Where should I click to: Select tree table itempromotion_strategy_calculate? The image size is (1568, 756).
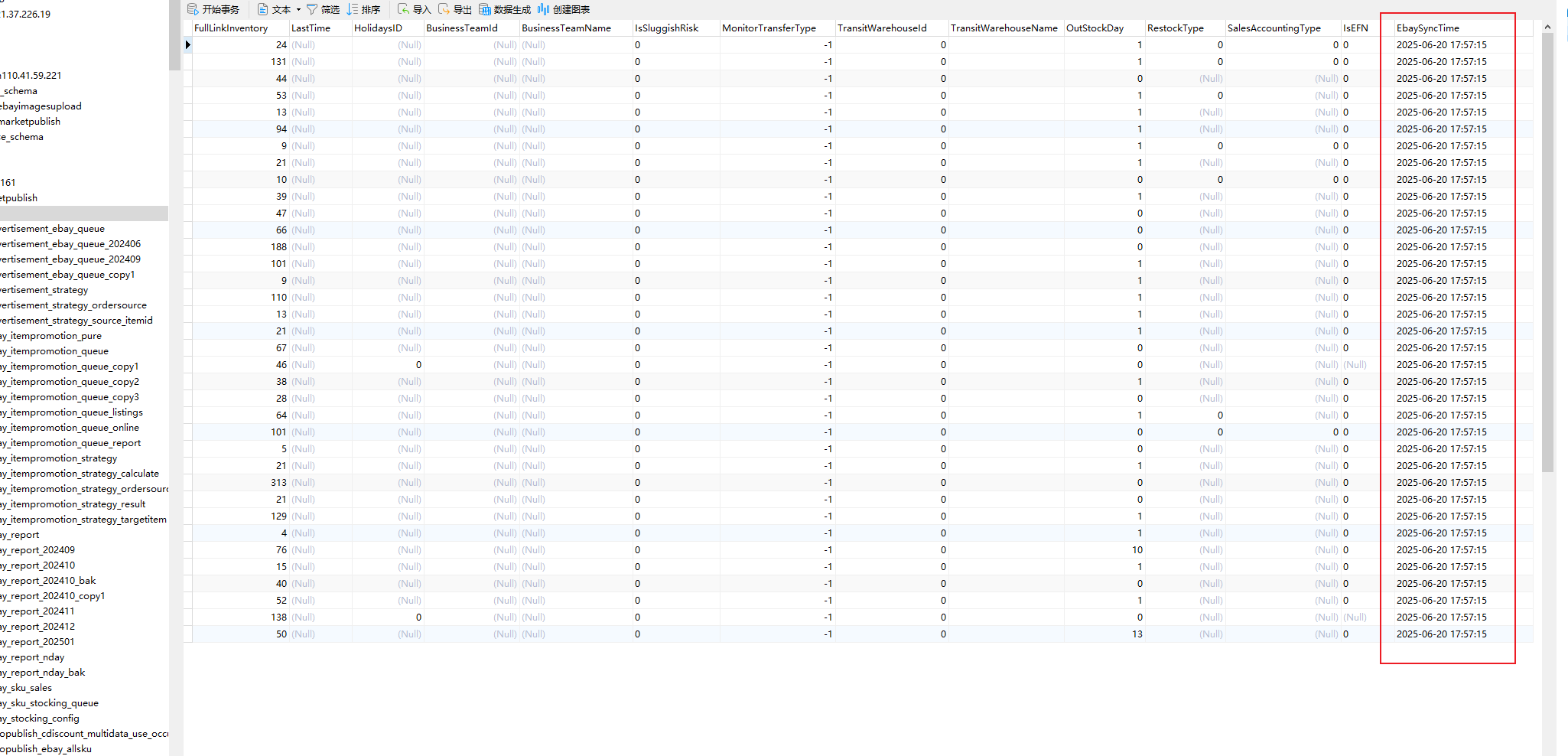pyautogui.click(x=80, y=474)
